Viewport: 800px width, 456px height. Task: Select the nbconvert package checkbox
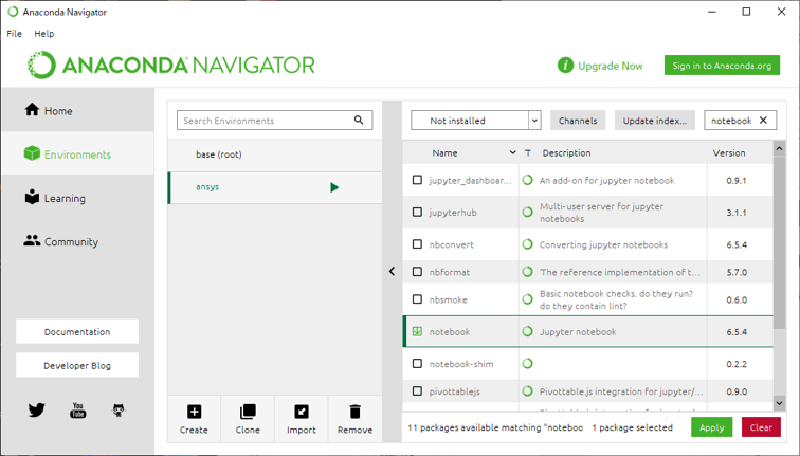click(418, 244)
